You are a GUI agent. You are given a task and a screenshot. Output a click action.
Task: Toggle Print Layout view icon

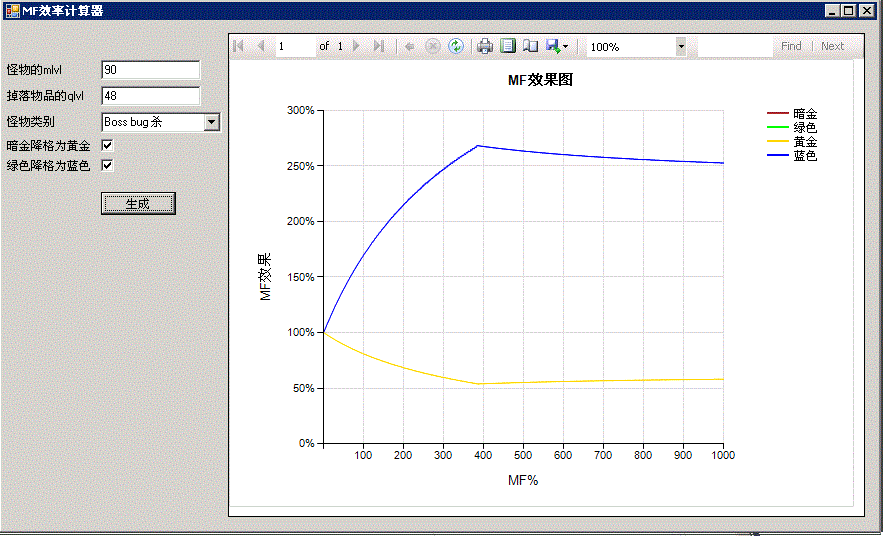508,46
